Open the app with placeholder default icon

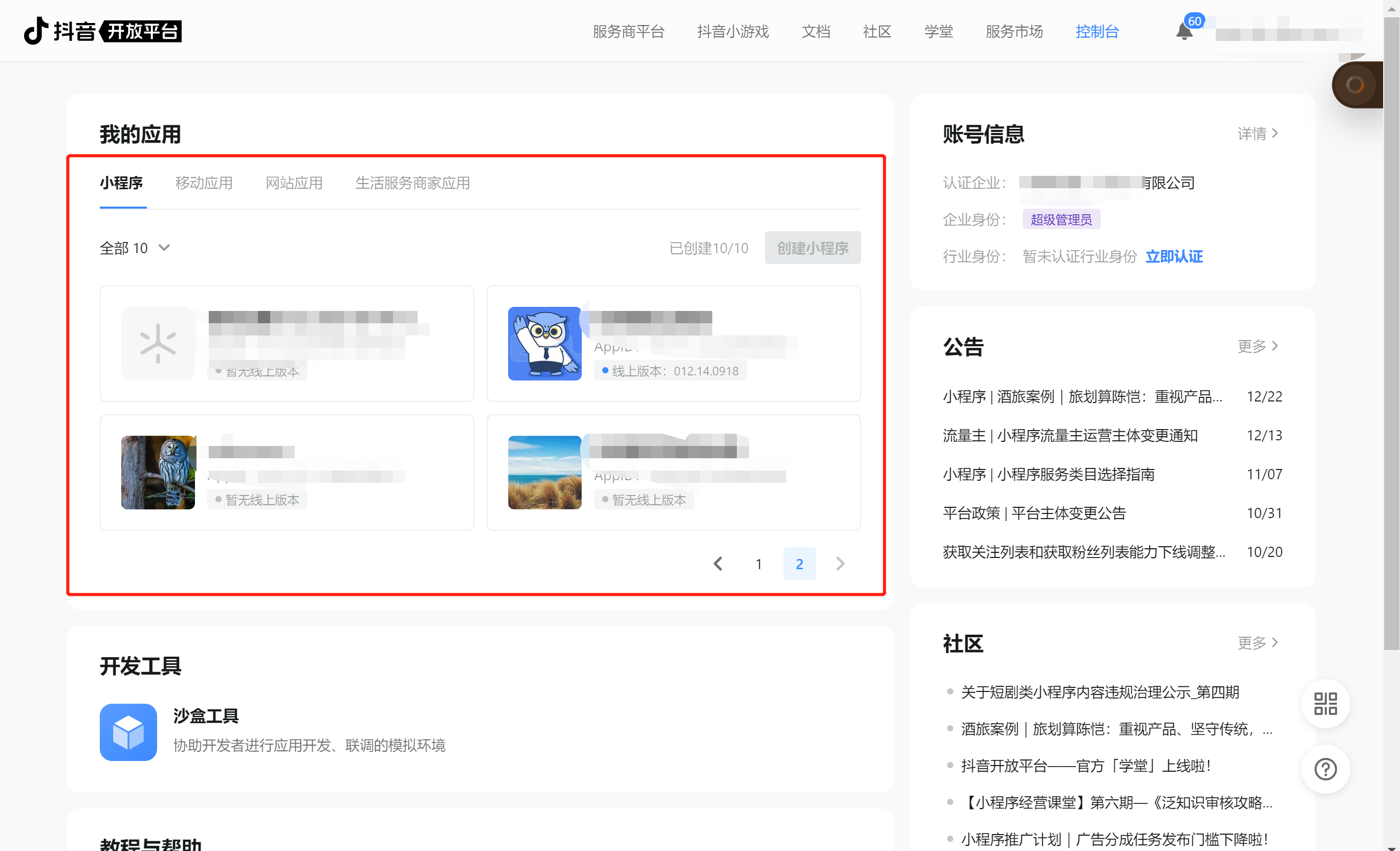(x=287, y=344)
